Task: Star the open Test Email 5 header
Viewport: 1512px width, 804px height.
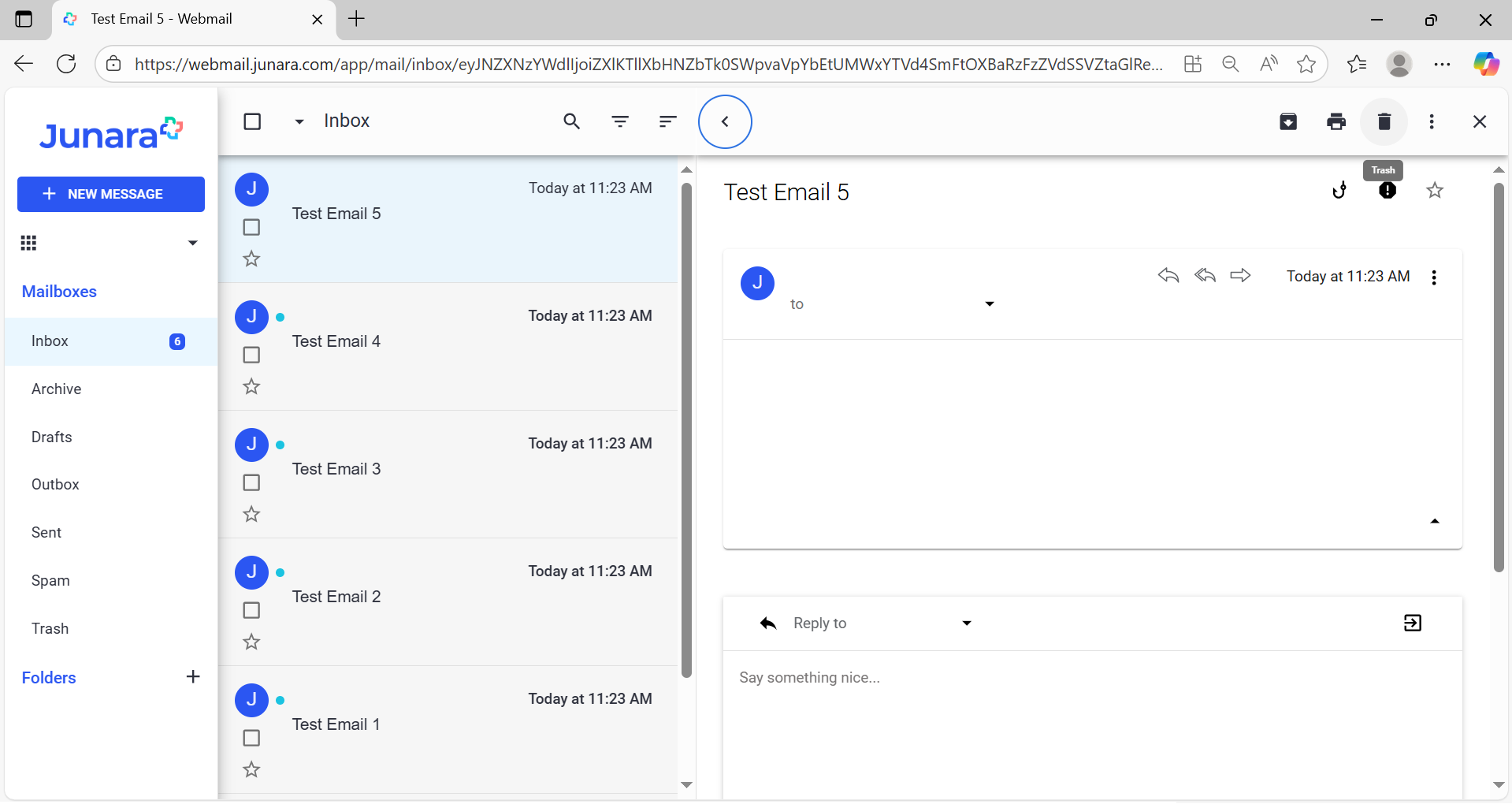Action: point(1435,191)
